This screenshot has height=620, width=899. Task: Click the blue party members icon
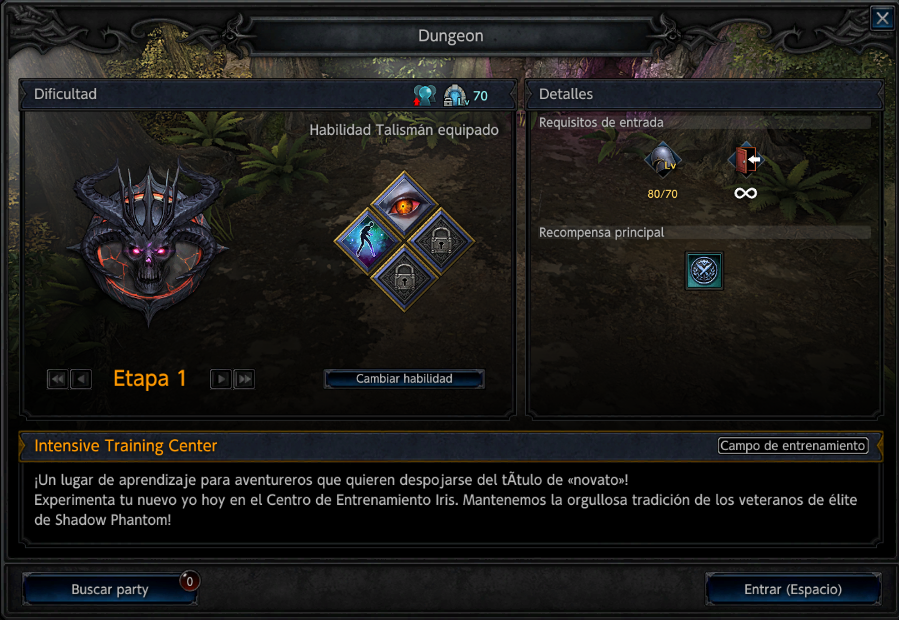coord(424,95)
